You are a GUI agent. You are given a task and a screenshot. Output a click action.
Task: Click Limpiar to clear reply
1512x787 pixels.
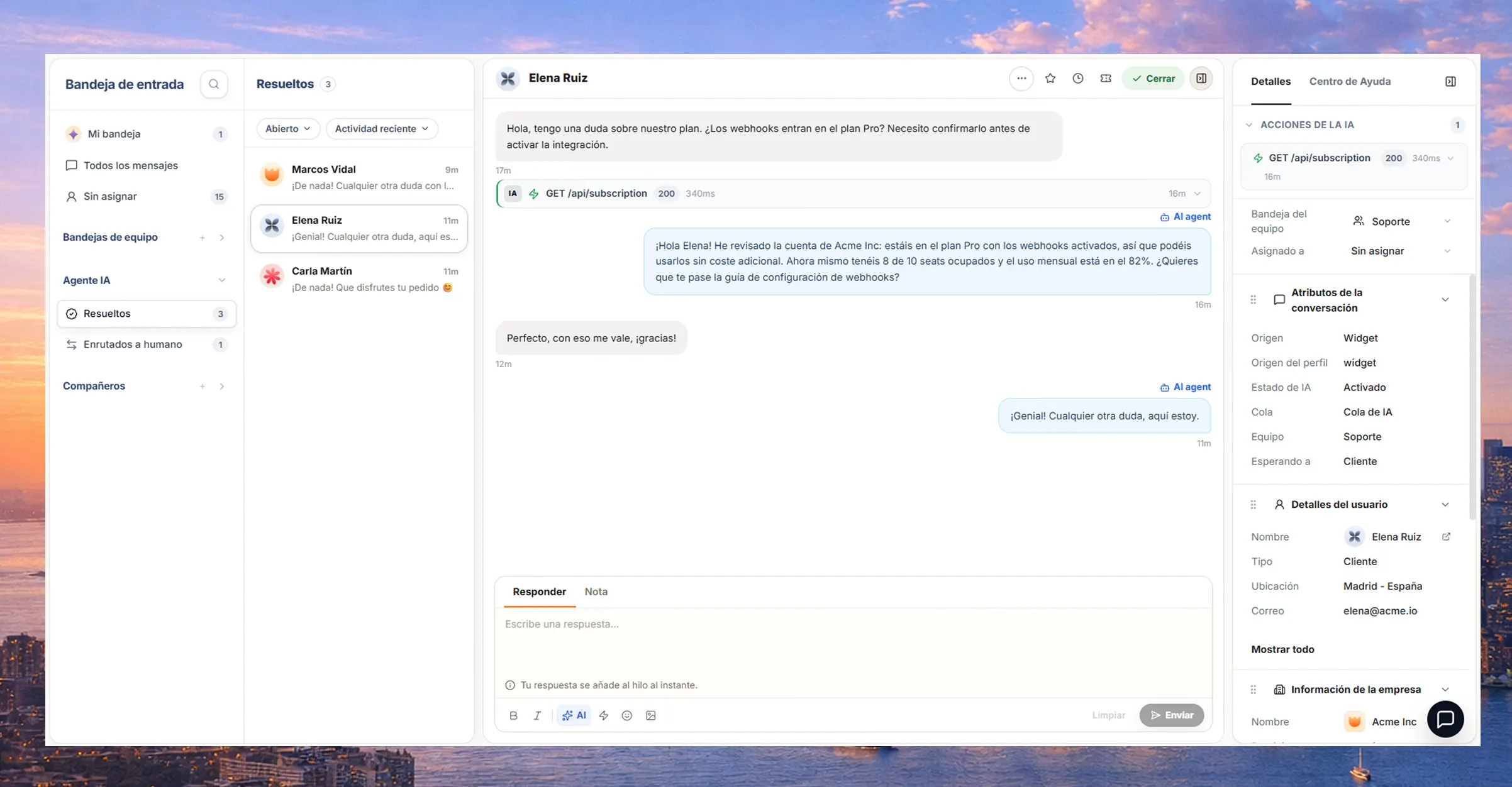click(1108, 715)
